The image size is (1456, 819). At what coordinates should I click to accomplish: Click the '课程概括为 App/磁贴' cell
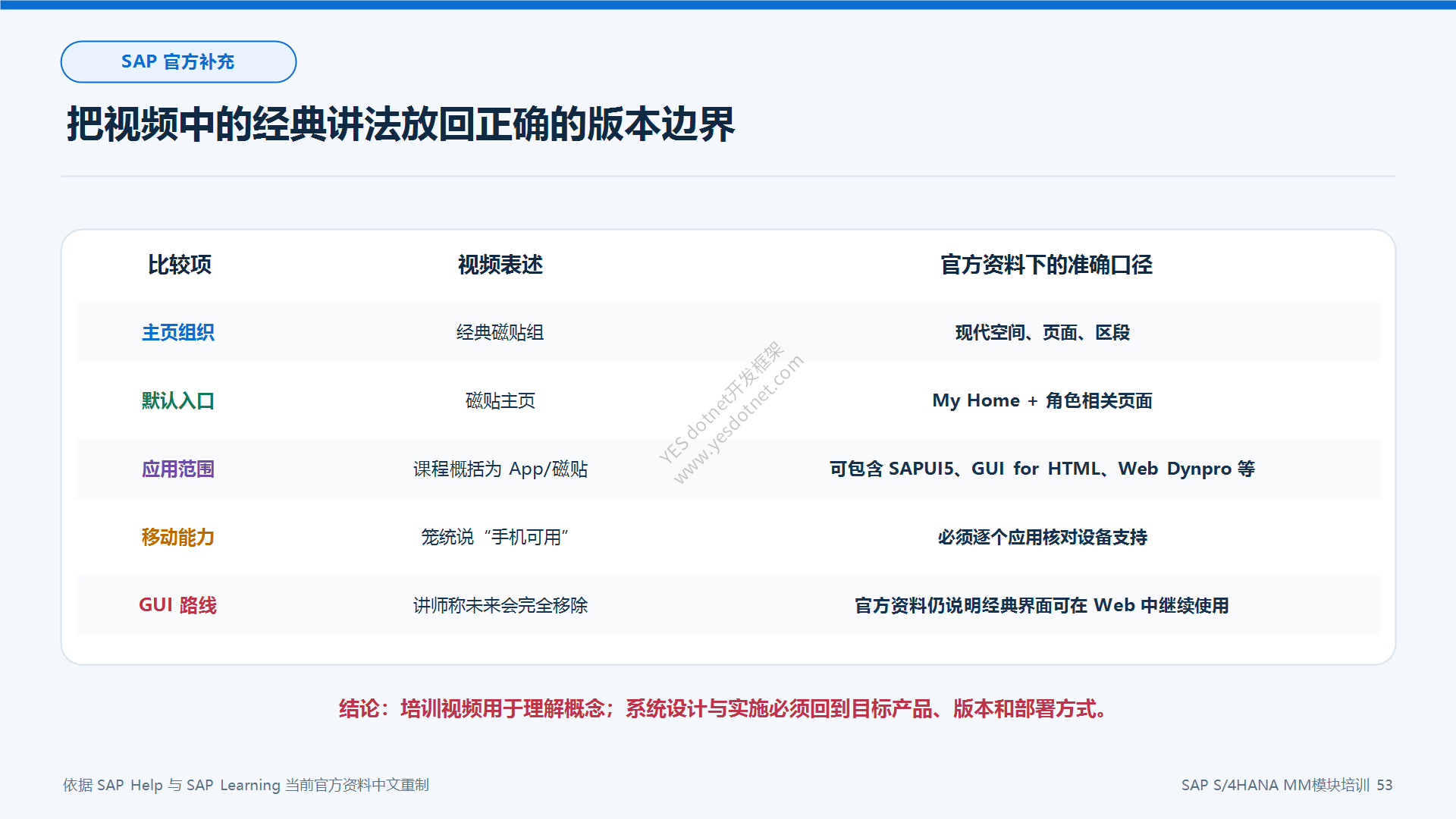[x=500, y=469]
